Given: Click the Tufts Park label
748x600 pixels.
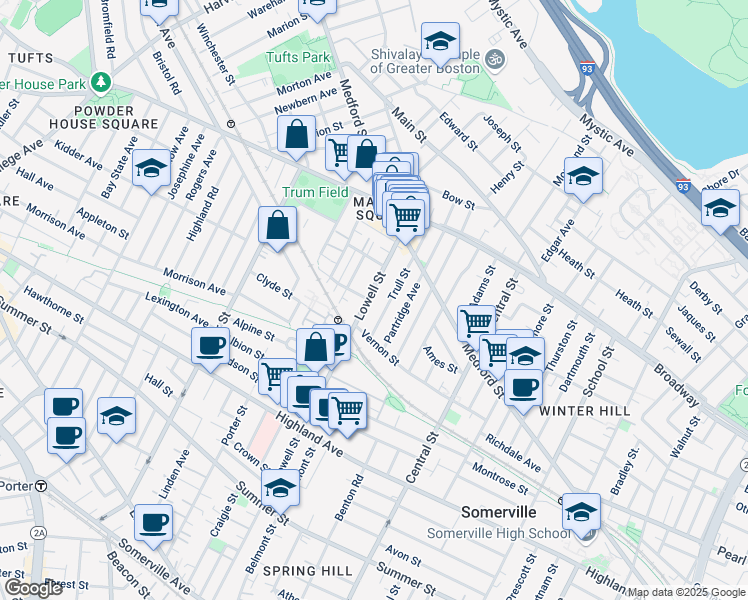Looking at the screenshot, I should [298, 57].
